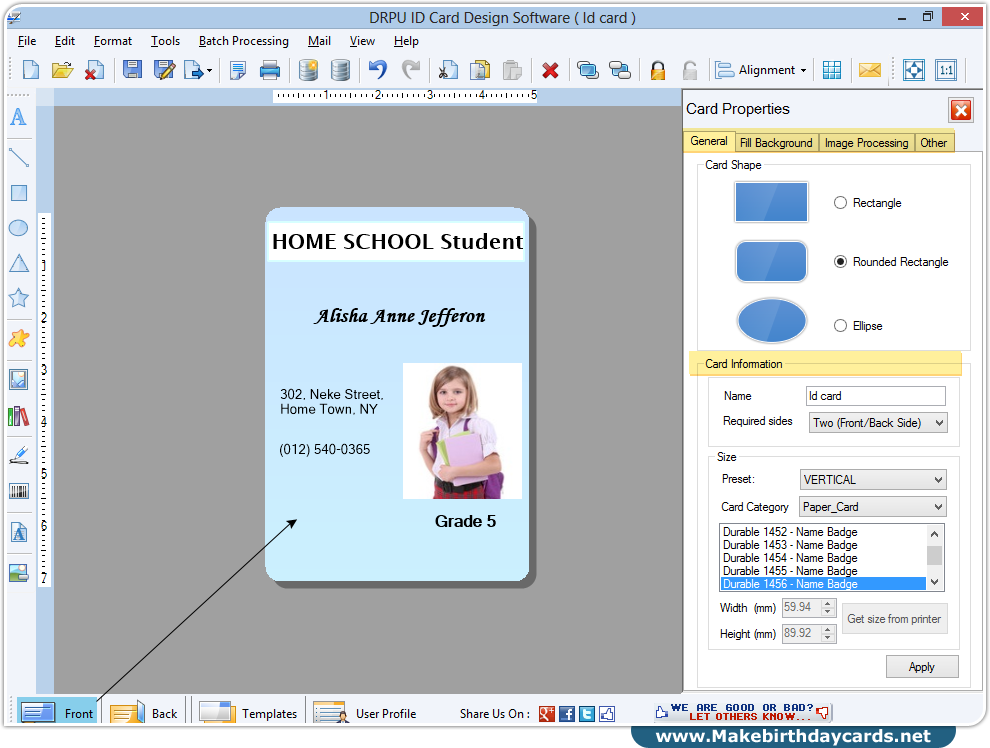990x748 pixels.
Task: Switch to the Fill Background tab
Action: tap(776, 143)
